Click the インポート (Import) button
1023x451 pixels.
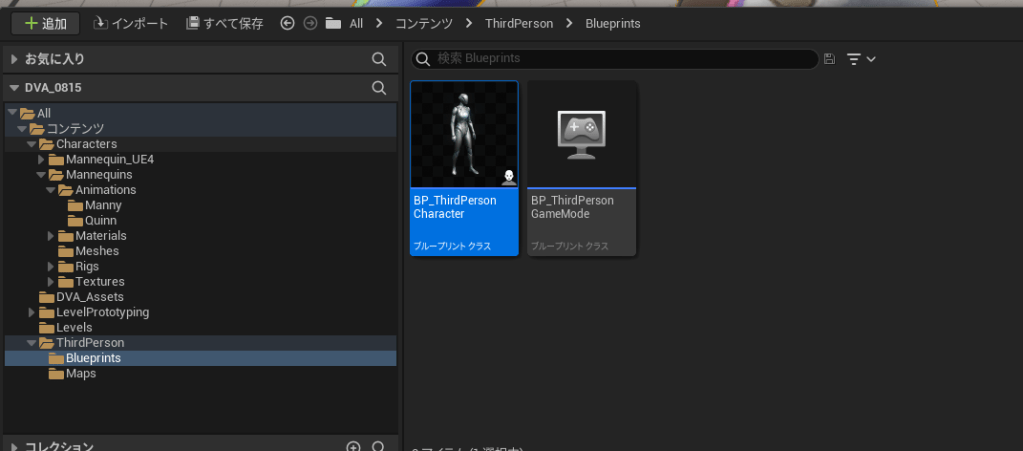pyautogui.click(x=130, y=23)
